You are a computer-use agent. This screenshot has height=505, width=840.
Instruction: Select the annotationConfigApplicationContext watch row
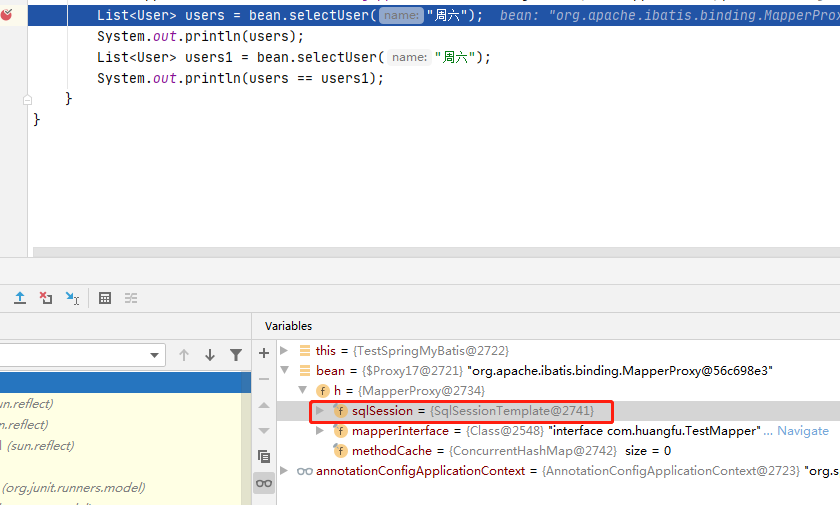(558, 471)
